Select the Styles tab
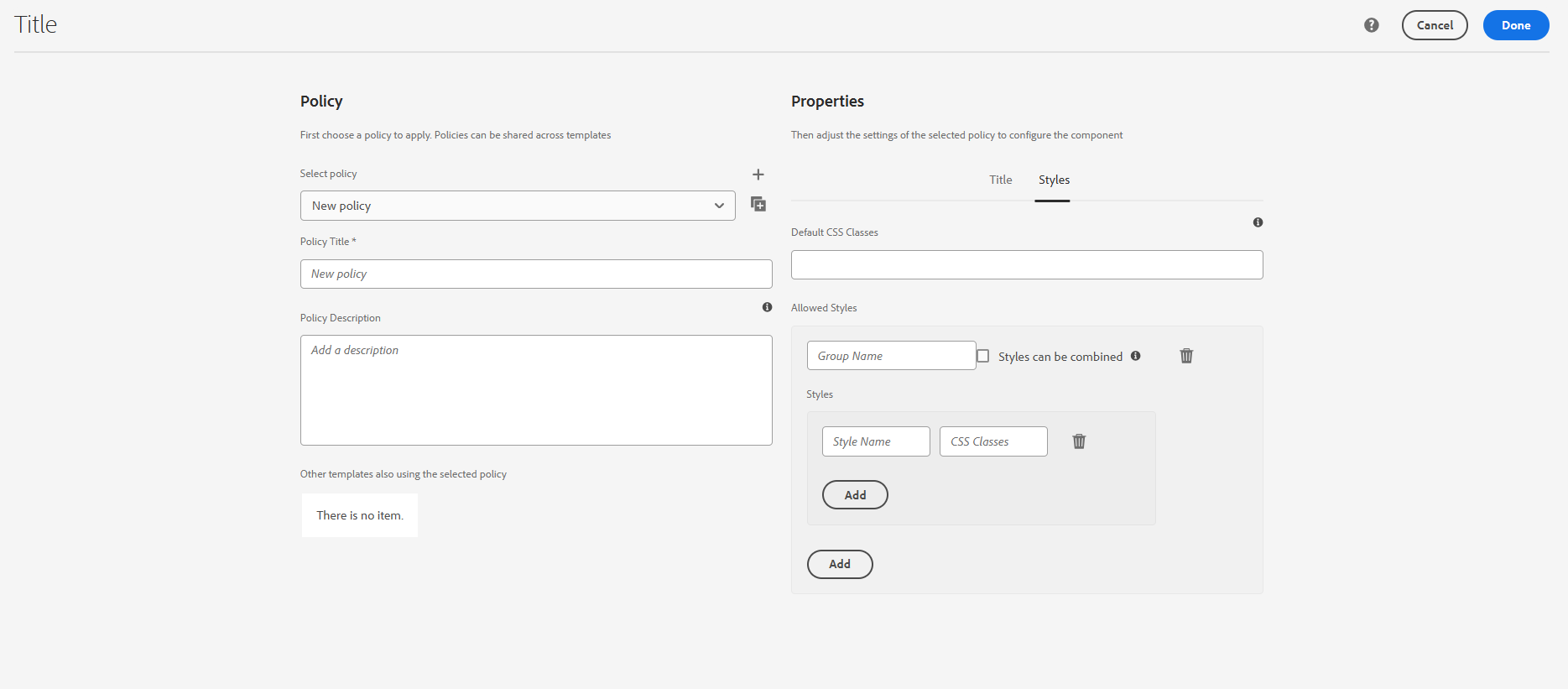The height and width of the screenshot is (689, 1568). point(1054,180)
